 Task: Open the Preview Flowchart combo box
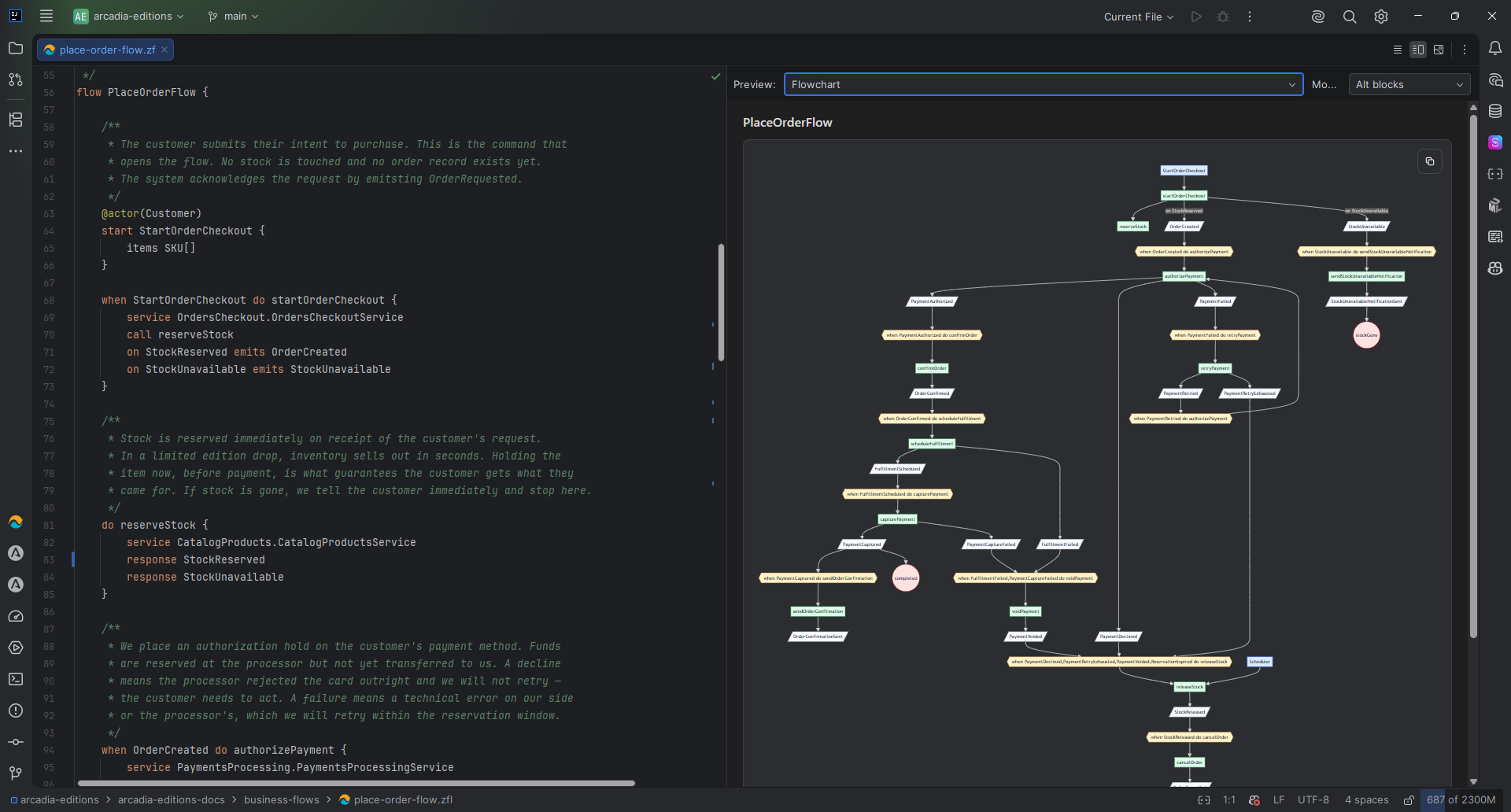(x=1044, y=84)
